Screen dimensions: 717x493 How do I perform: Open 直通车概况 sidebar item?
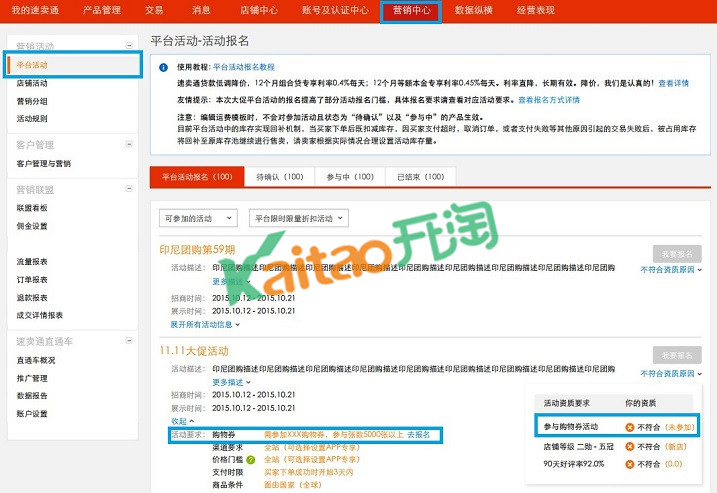[x=36, y=360]
